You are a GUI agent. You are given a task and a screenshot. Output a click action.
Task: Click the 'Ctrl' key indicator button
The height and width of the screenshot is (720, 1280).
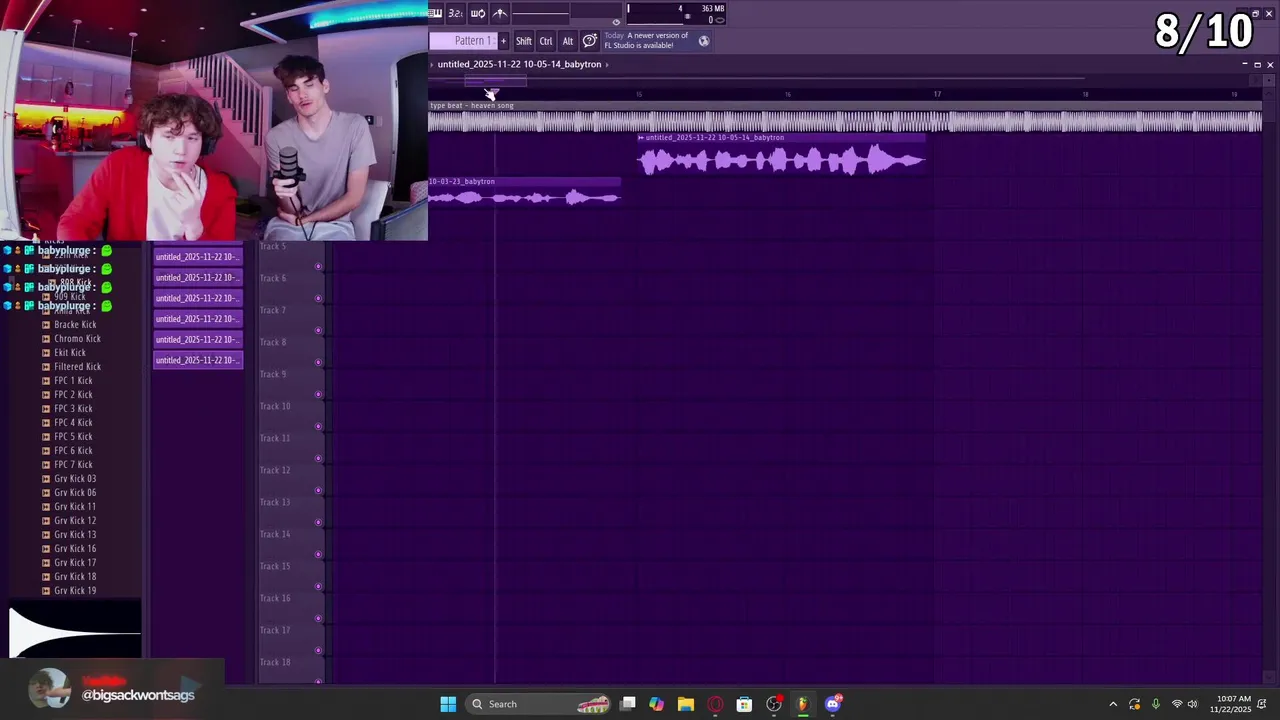(546, 41)
